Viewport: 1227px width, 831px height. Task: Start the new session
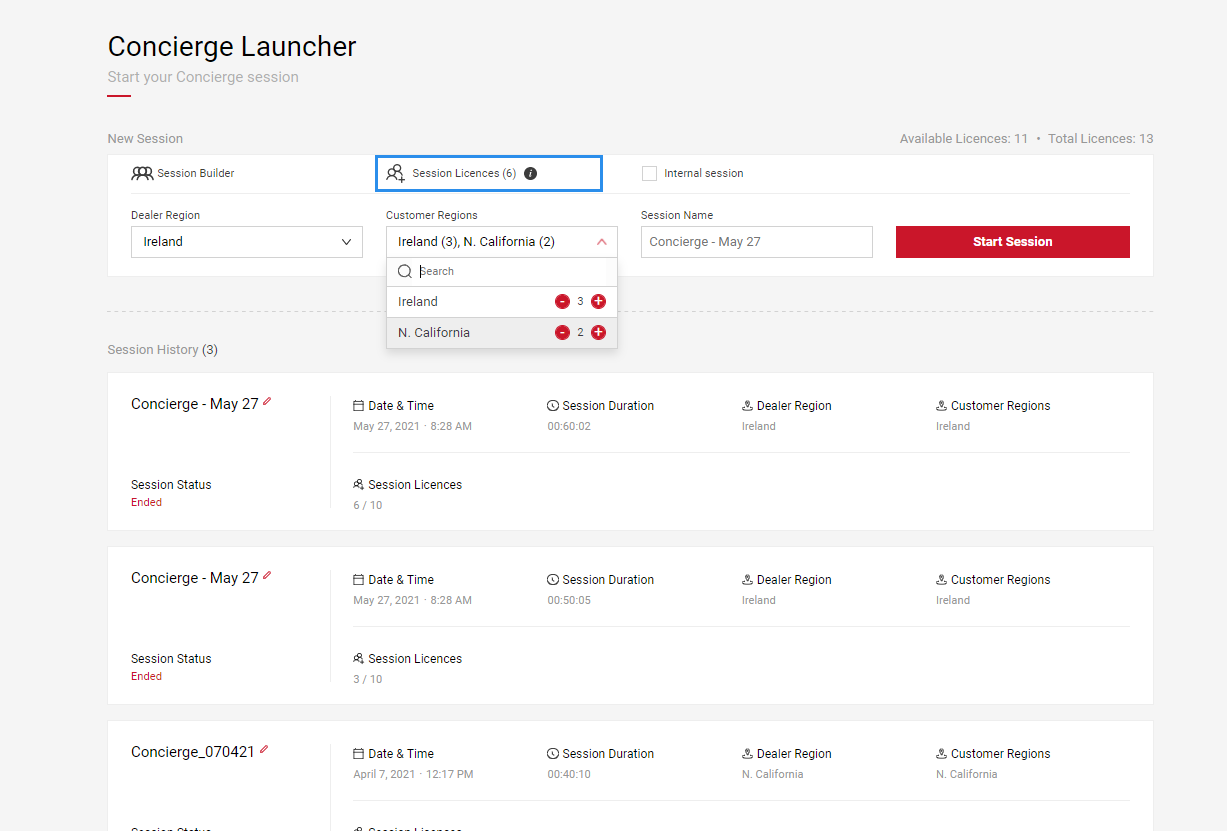point(1013,242)
